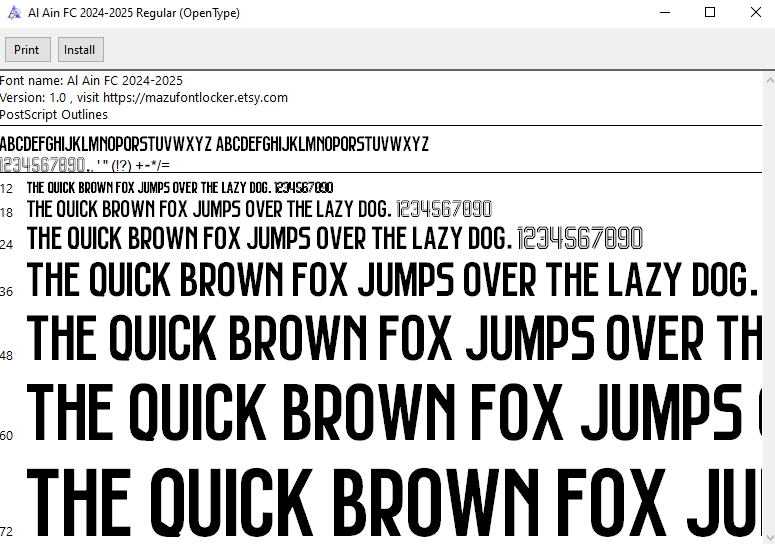Image resolution: width=775 pixels, height=544 pixels.
Task: Click the 60 point size label
Action: 7,435
